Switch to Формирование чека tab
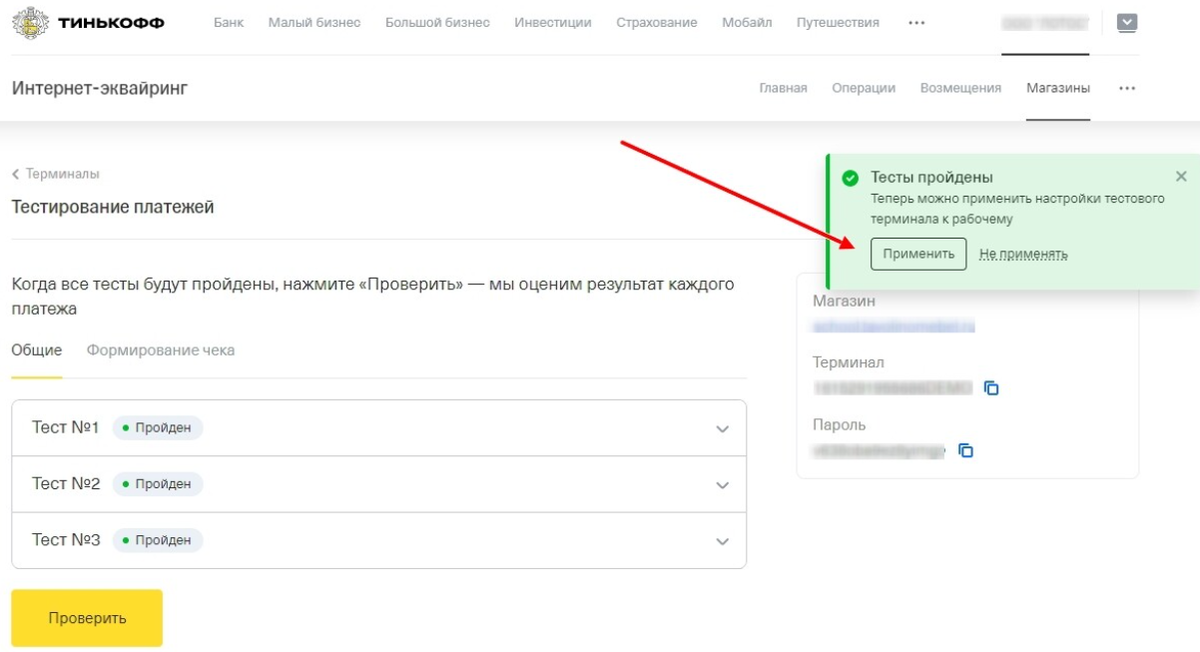This screenshot has height=652, width=1200. pyautogui.click(x=161, y=350)
